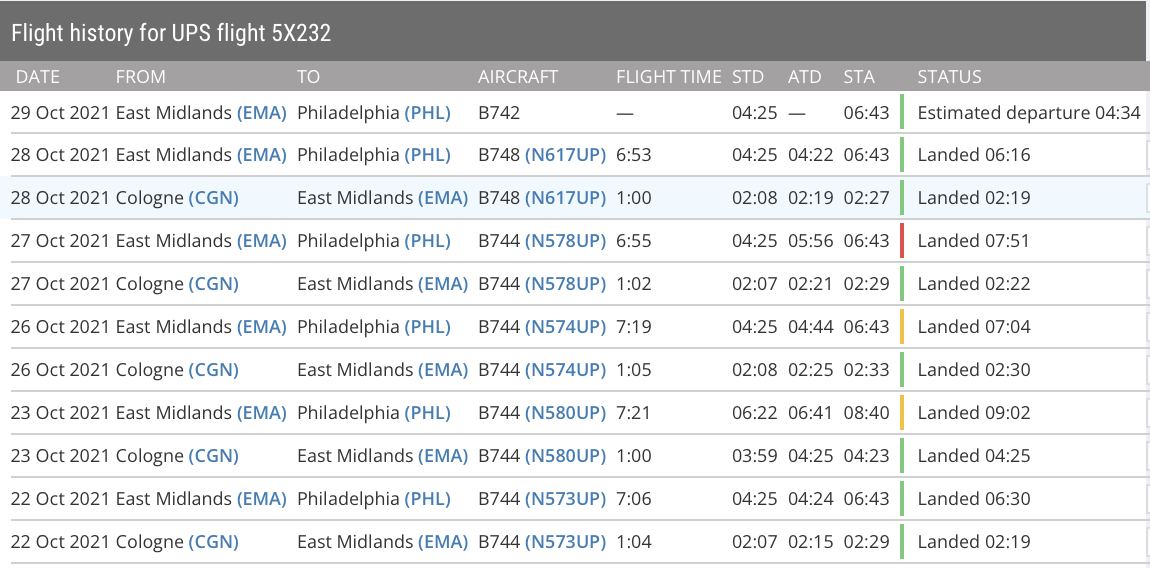
Task: Click the Flight history for UPS 5X232 title
Action: [171, 33]
